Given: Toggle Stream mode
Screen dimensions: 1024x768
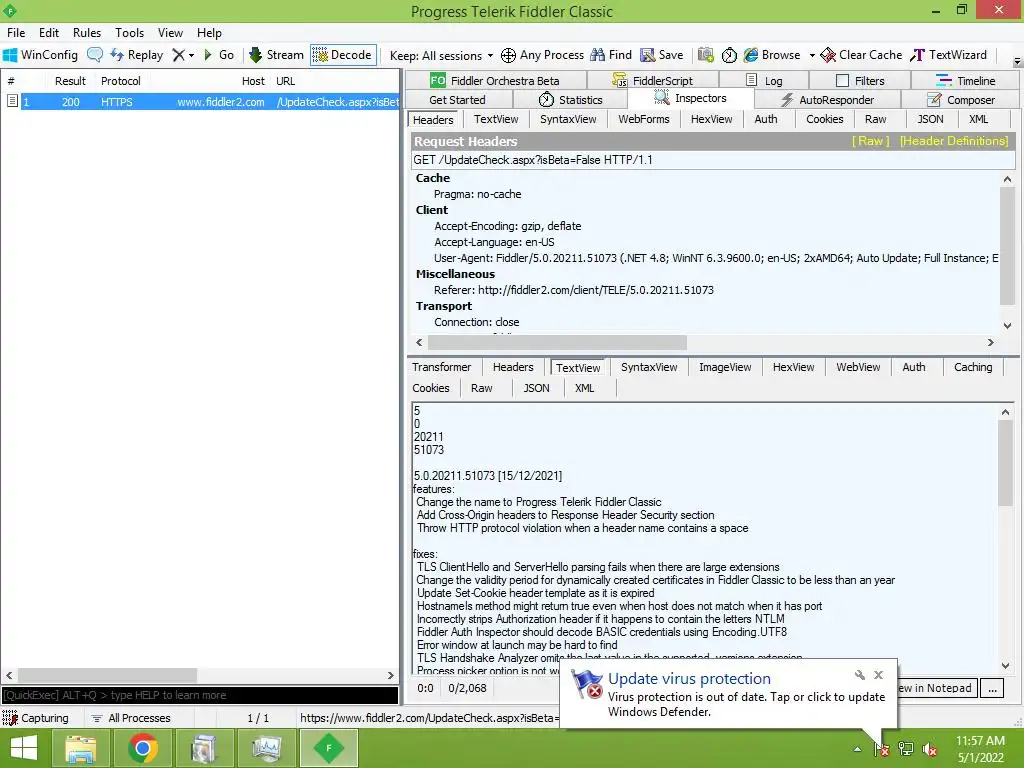Looking at the screenshot, I should (276, 55).
